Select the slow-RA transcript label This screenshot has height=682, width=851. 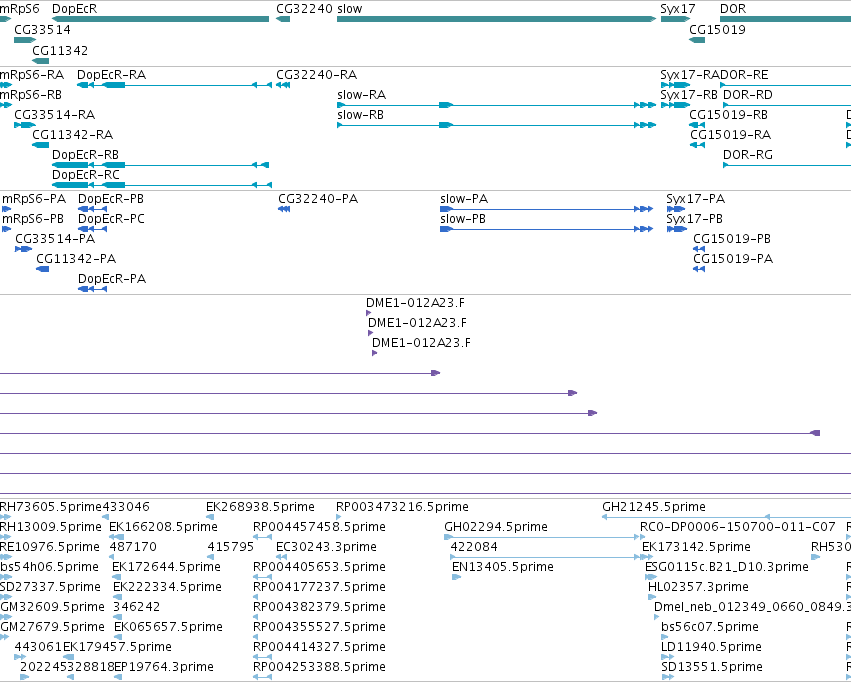(361, 94)
